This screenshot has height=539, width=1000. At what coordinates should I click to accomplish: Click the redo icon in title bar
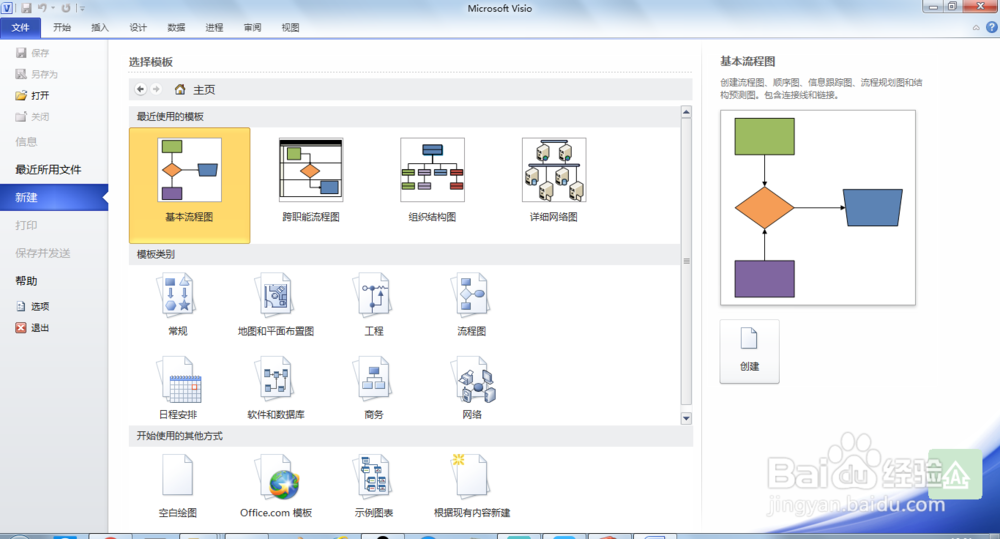(66, 8)
